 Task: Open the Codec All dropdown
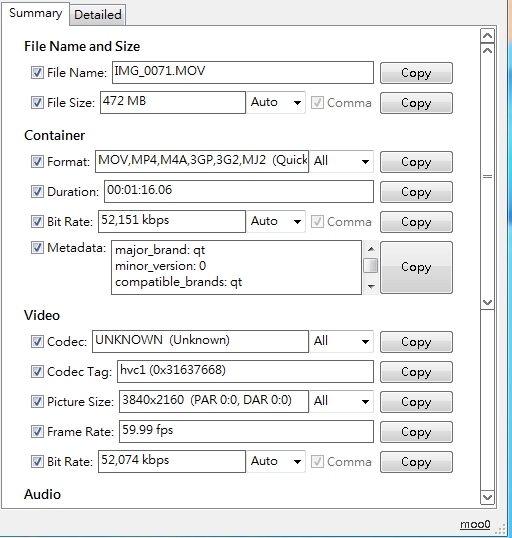(341, 341)
